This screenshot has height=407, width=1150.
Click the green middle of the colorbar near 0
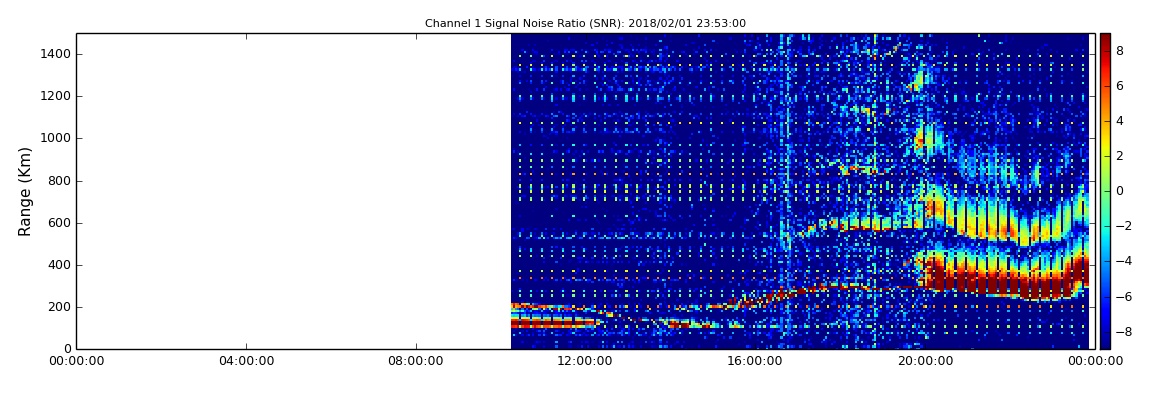(x=1105, y=191)
